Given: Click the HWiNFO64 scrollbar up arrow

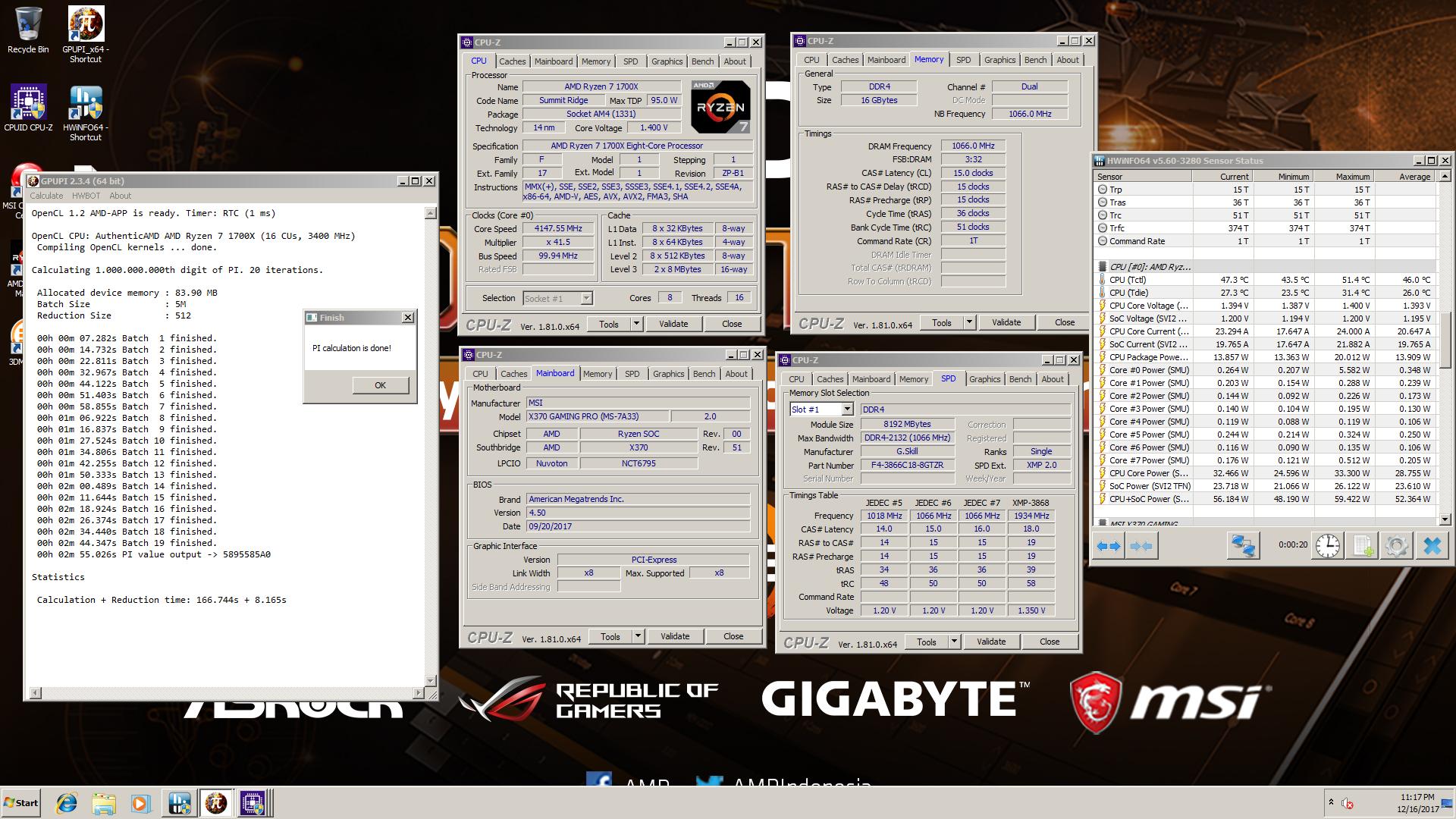Looking at the screenshot, I should (1445, 177).
